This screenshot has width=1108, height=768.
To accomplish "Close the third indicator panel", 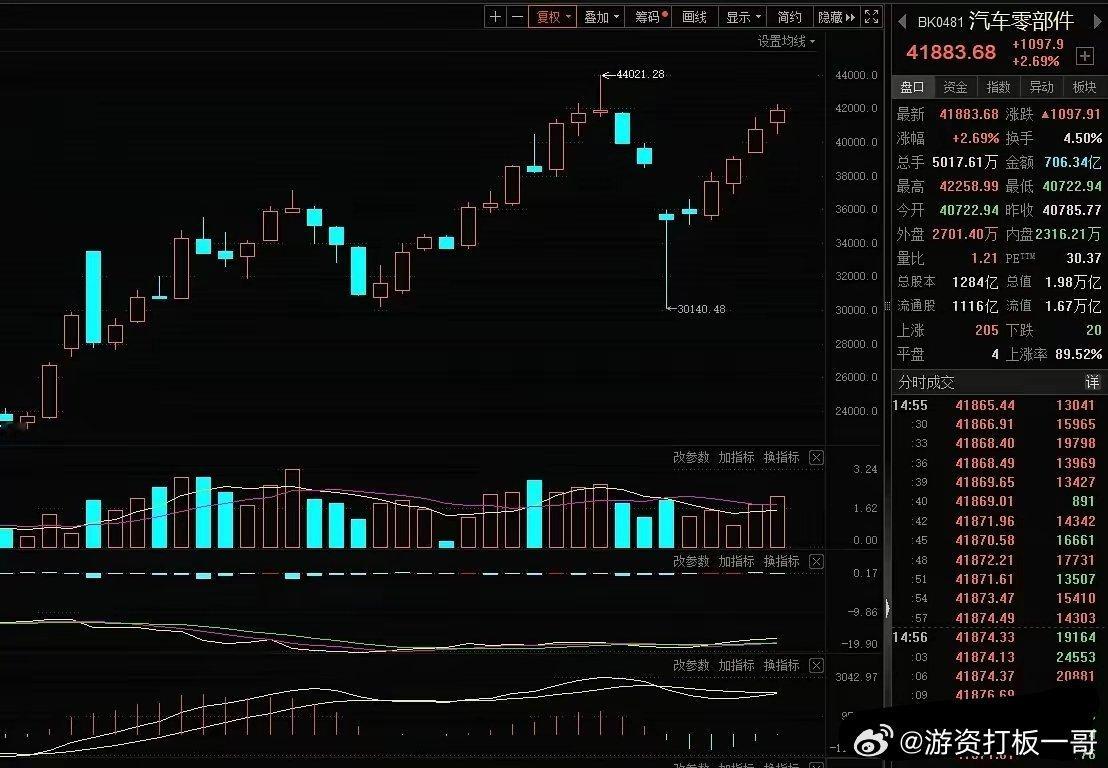I will pos(816,666).
